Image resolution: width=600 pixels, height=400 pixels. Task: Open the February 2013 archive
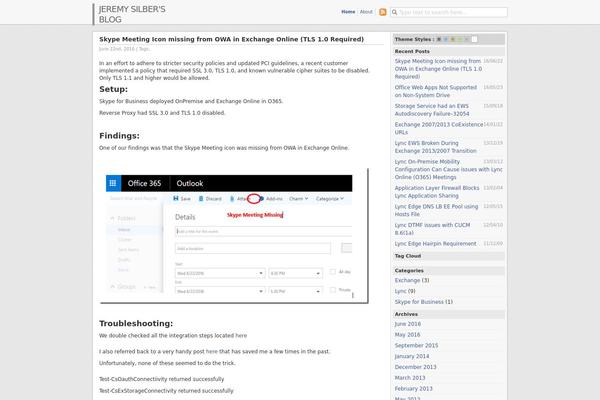pos(413,388)
